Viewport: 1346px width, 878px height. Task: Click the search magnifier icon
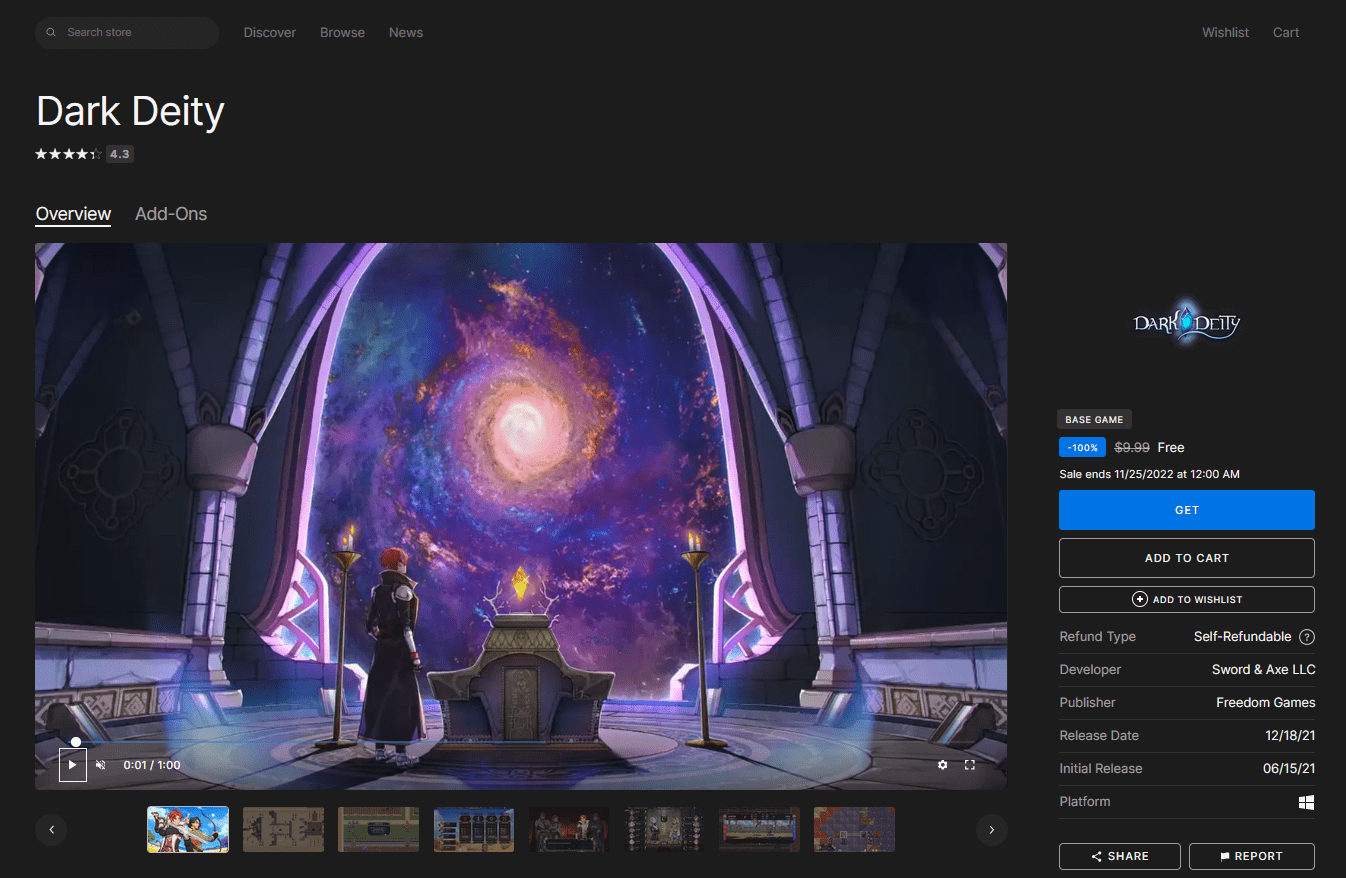[x=51, y=33]
